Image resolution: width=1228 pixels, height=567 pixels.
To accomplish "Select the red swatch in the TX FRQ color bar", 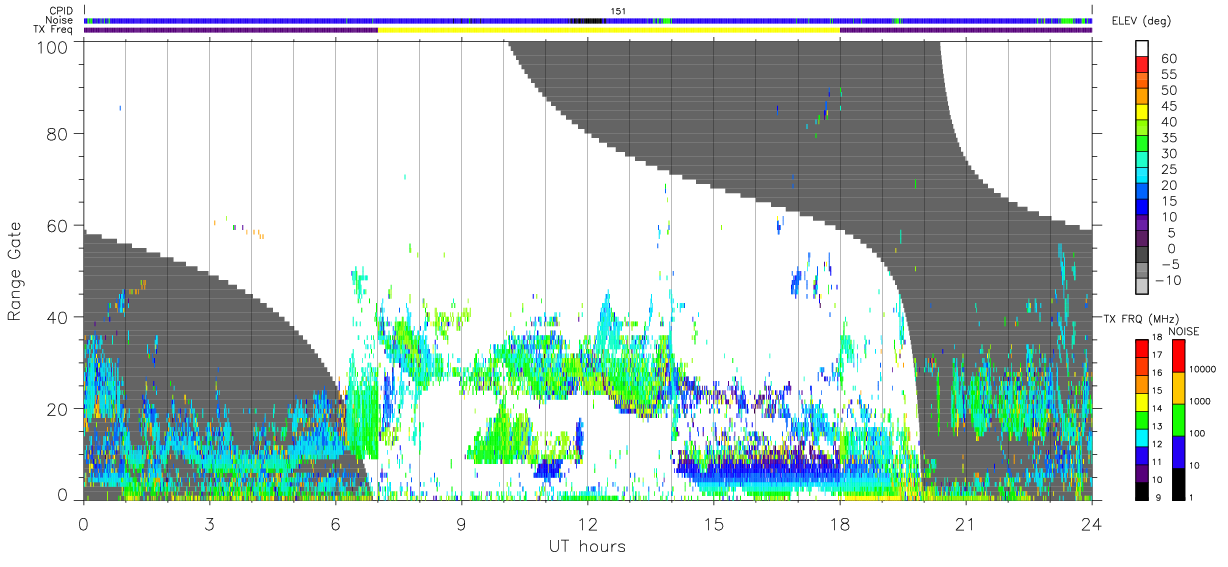I will tap(1141, 349).
